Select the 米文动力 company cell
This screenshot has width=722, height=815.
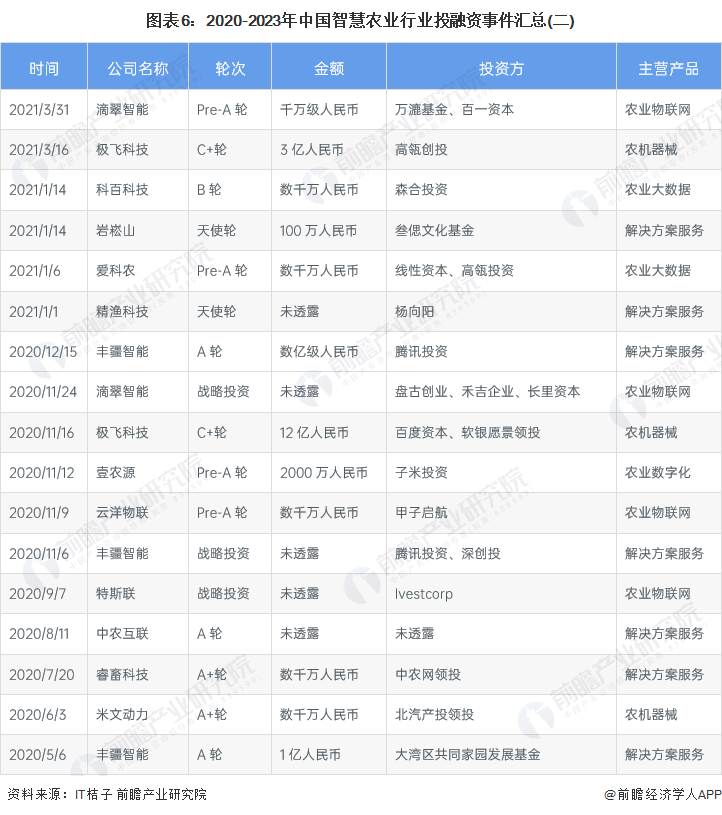(x=122, y=714)
